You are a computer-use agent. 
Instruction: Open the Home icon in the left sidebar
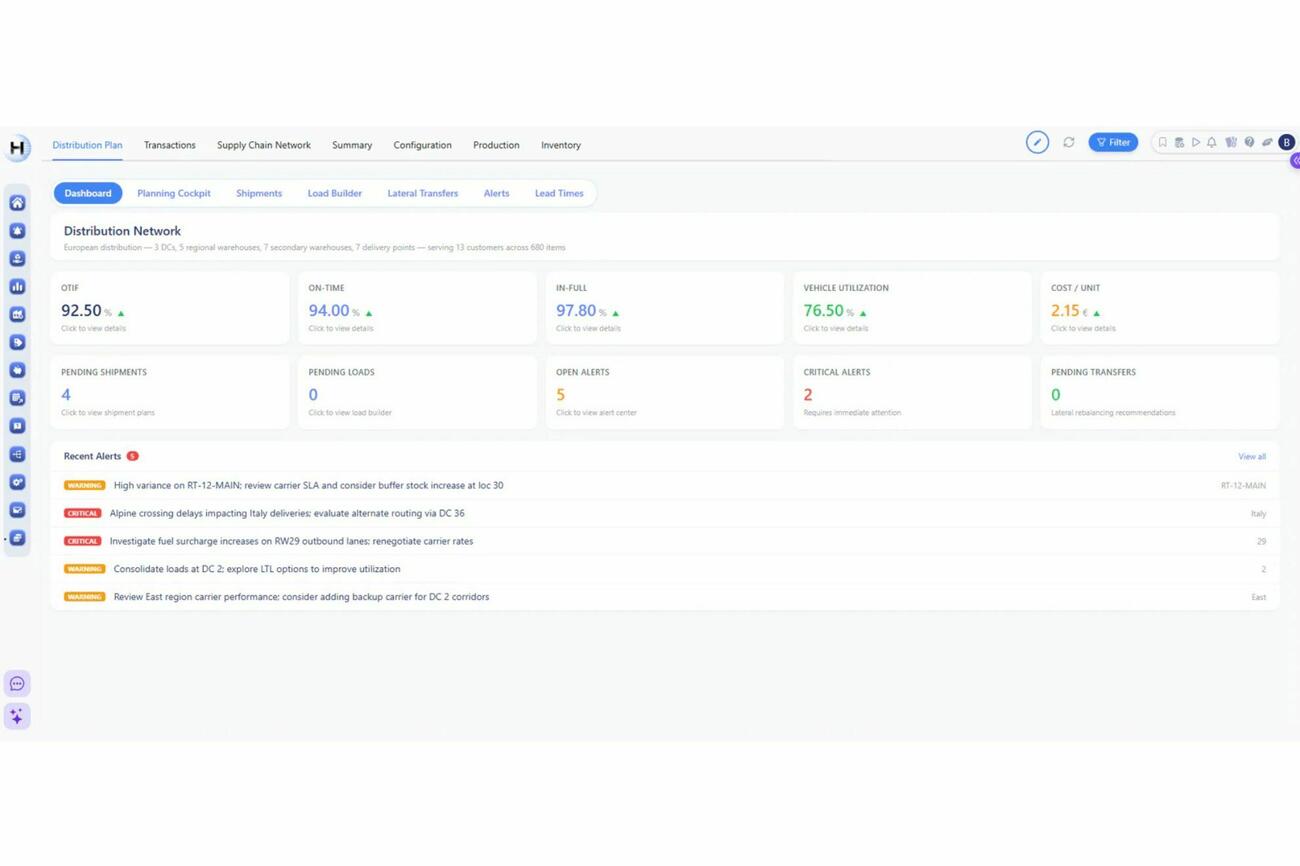click(17, 202)
